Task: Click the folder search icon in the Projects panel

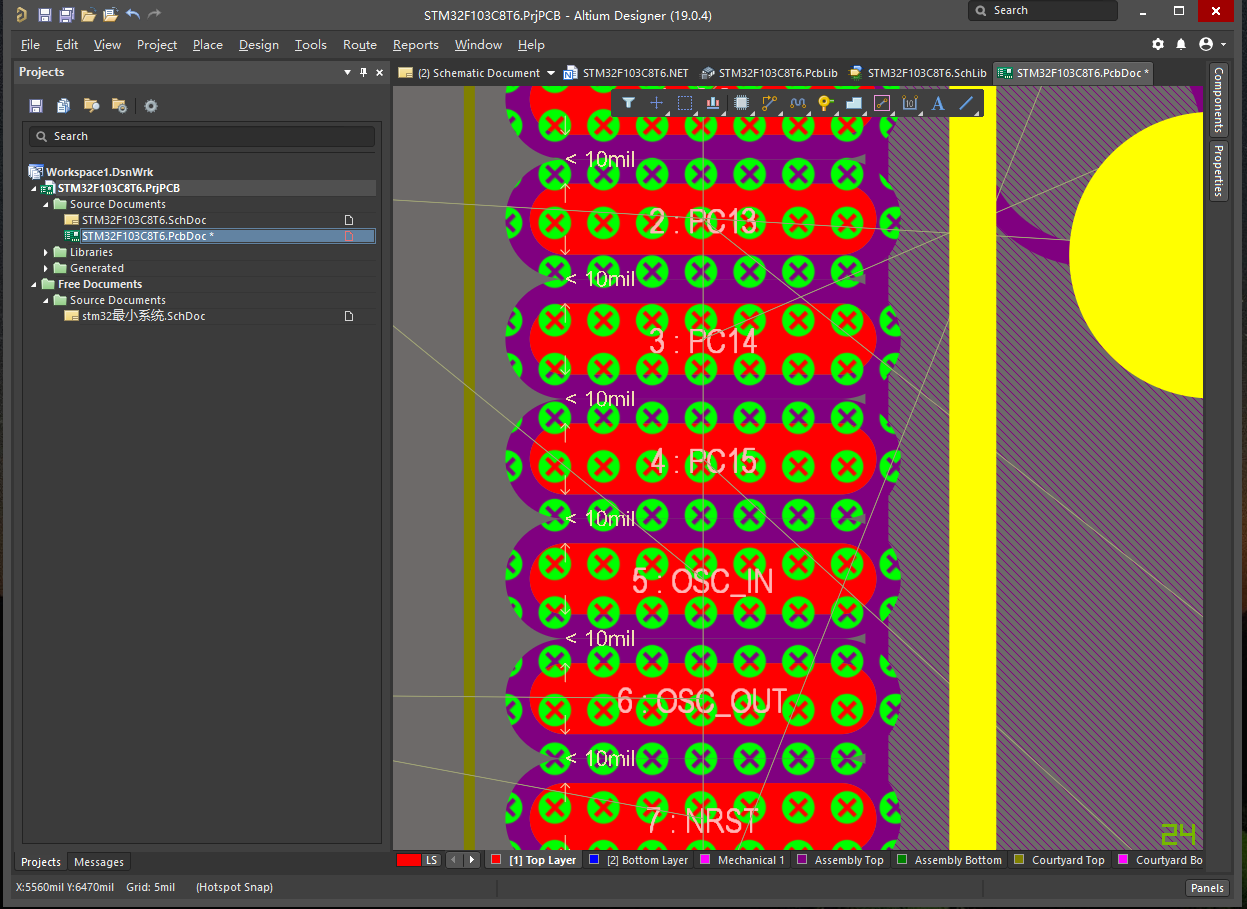Action: [x=91, y=106]
